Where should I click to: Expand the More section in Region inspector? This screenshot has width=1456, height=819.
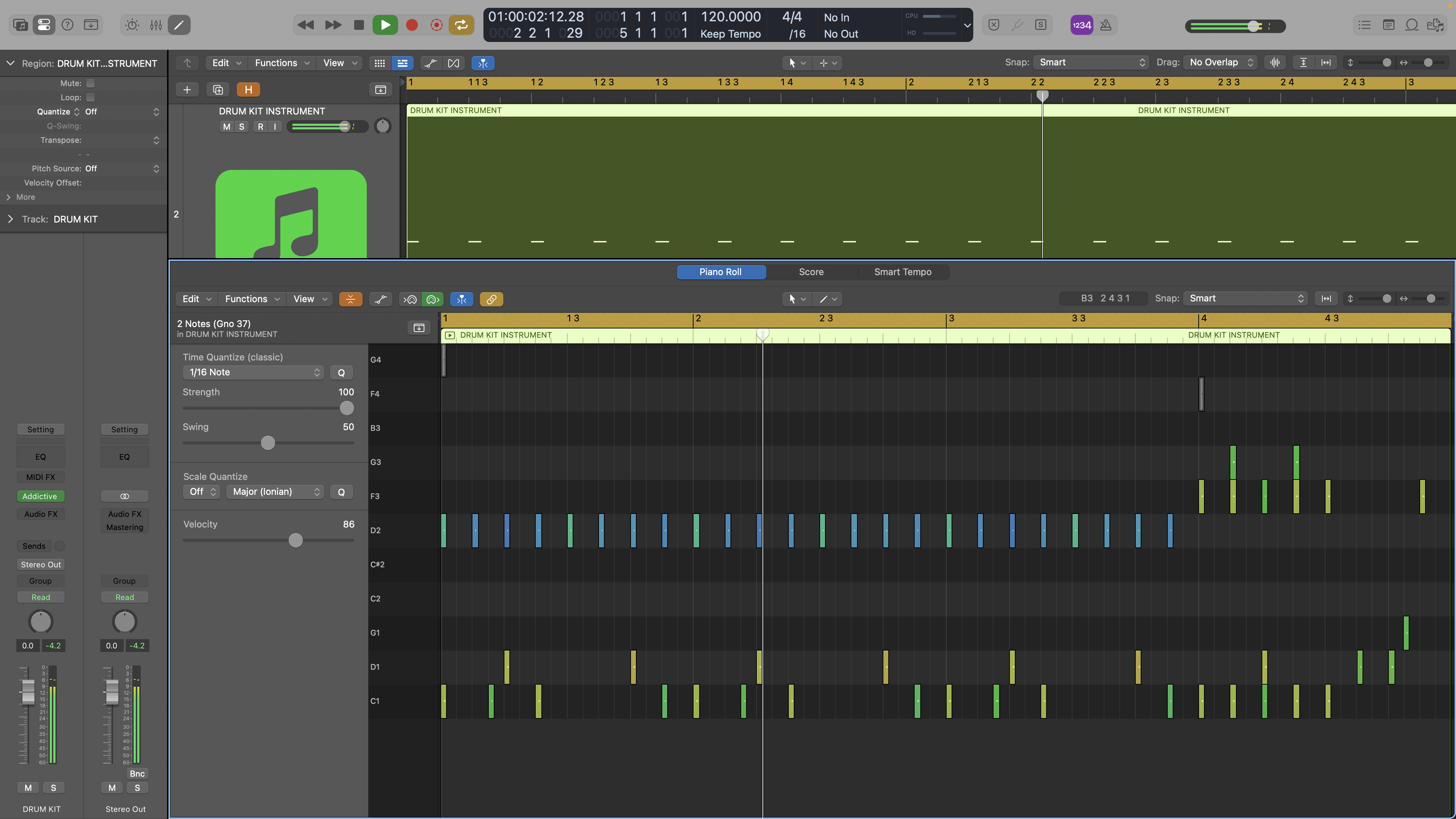point(9,197)
